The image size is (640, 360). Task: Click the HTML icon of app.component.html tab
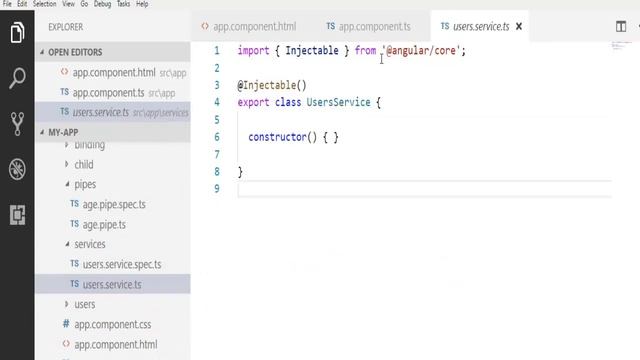click(205, 26)
